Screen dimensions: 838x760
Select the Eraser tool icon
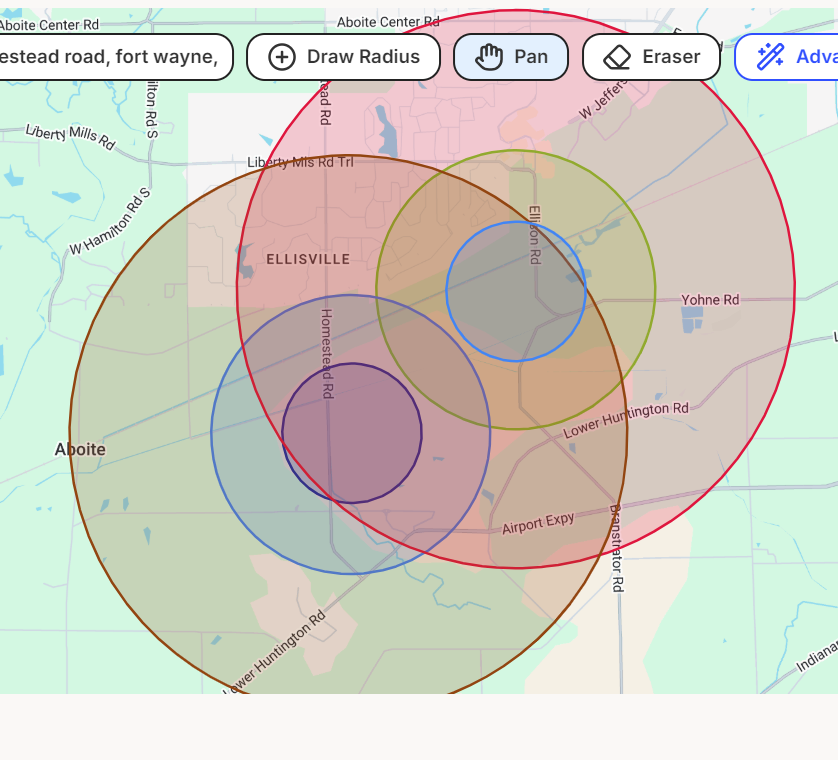pos(617,57)
